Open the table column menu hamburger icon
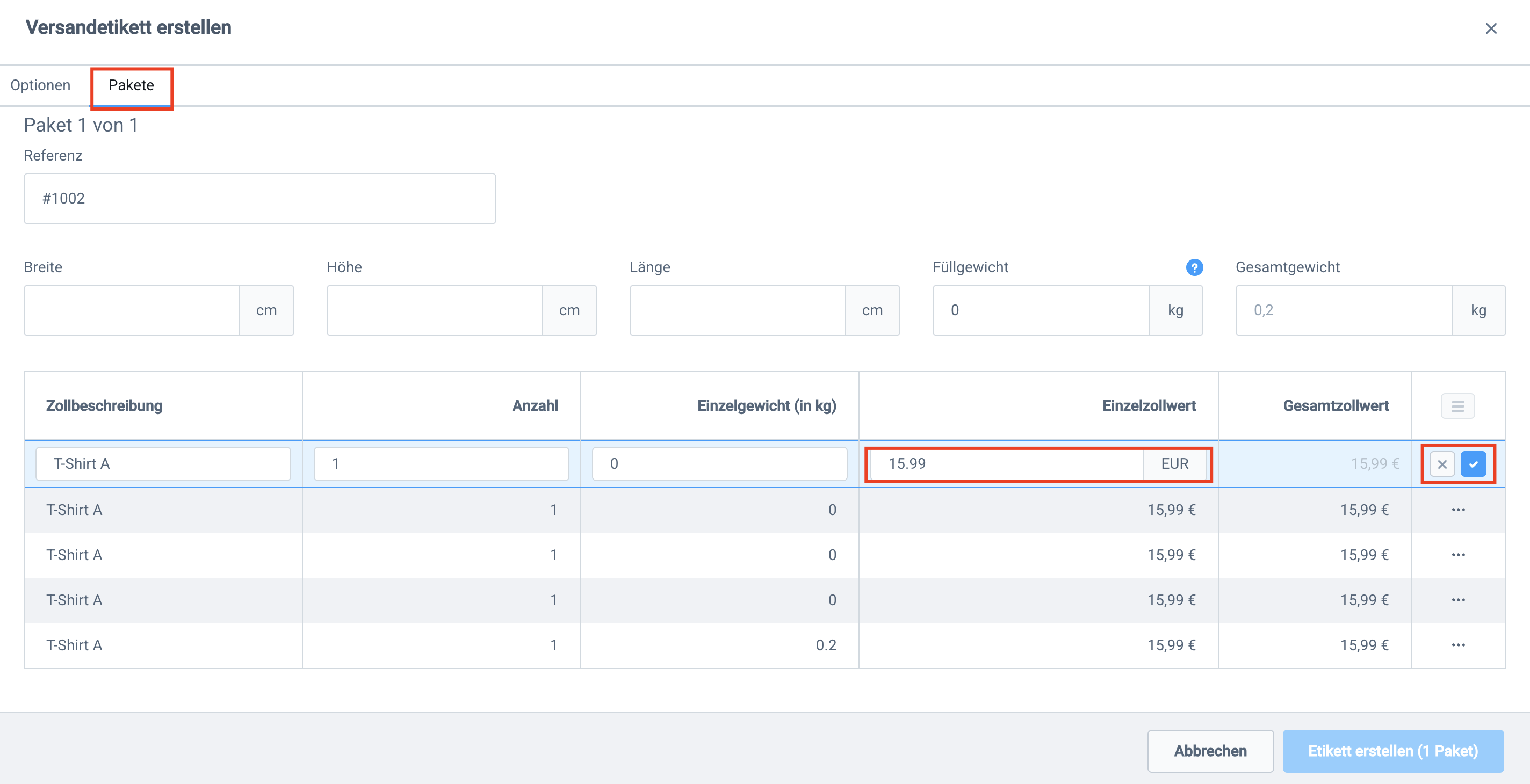The width and height of the screenshot is (1530, 784). (1457, 406)
